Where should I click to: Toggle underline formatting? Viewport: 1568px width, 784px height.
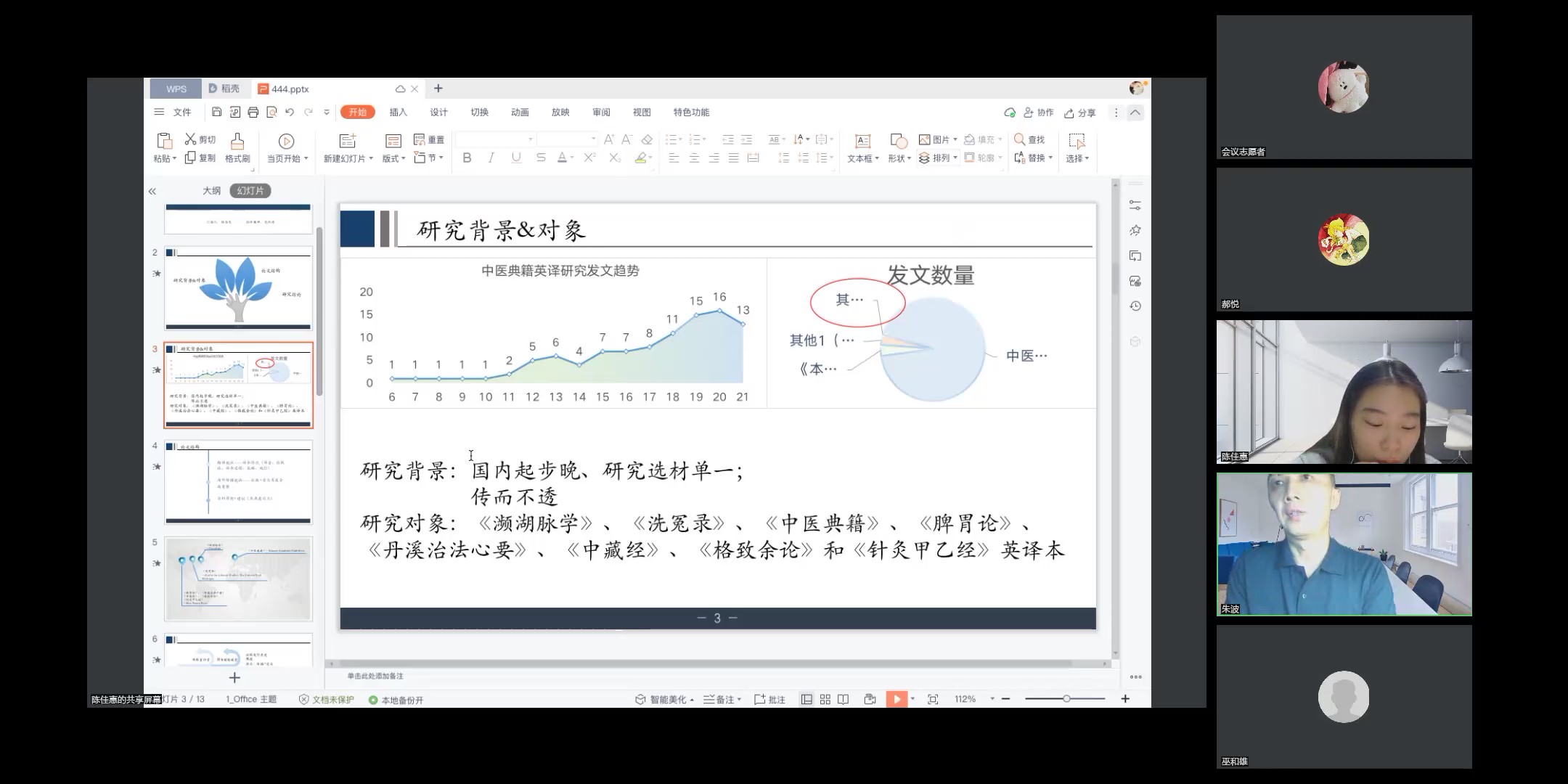click(516, 158)
